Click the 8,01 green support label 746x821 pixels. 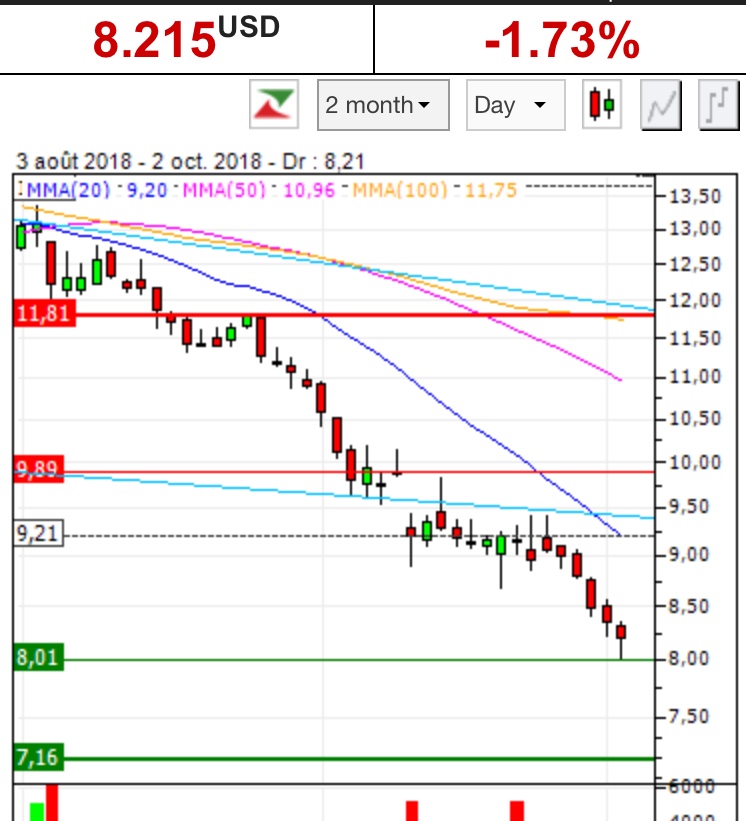click(38, 657)
